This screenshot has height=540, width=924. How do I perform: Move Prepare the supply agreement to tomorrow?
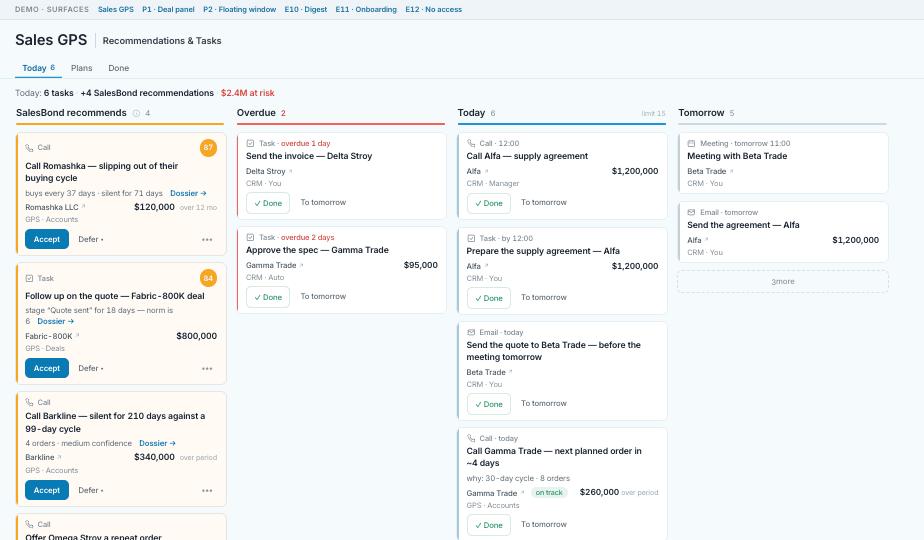click(x=543, y=297)
